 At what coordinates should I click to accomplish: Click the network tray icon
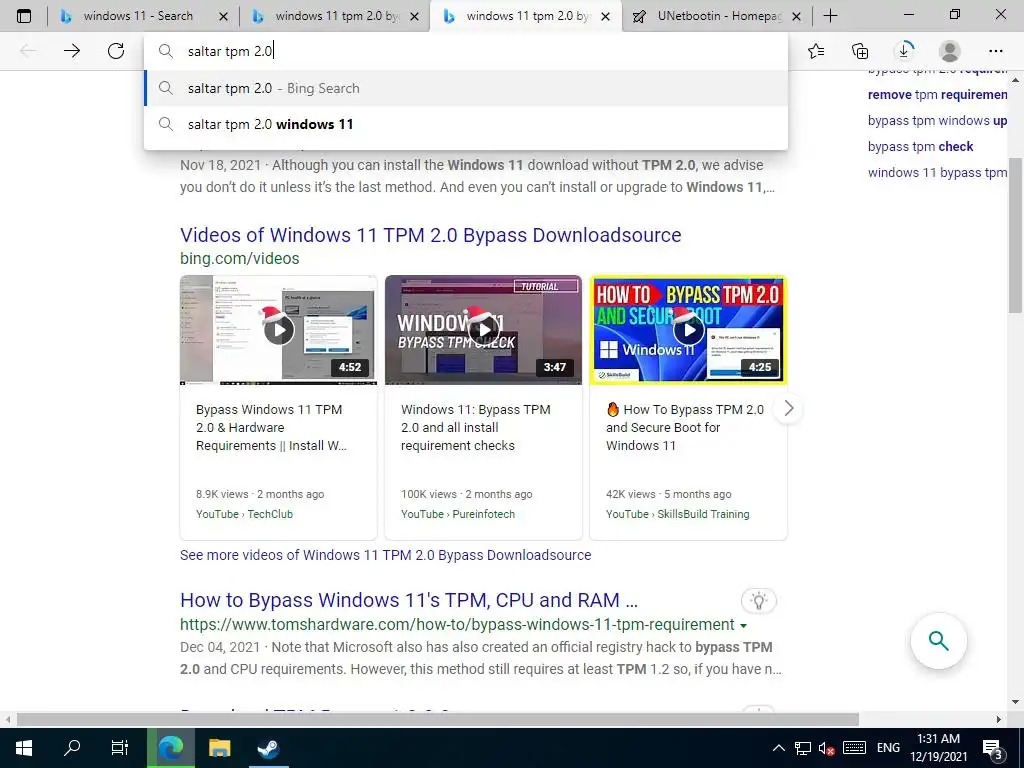(x=803, y=748)
